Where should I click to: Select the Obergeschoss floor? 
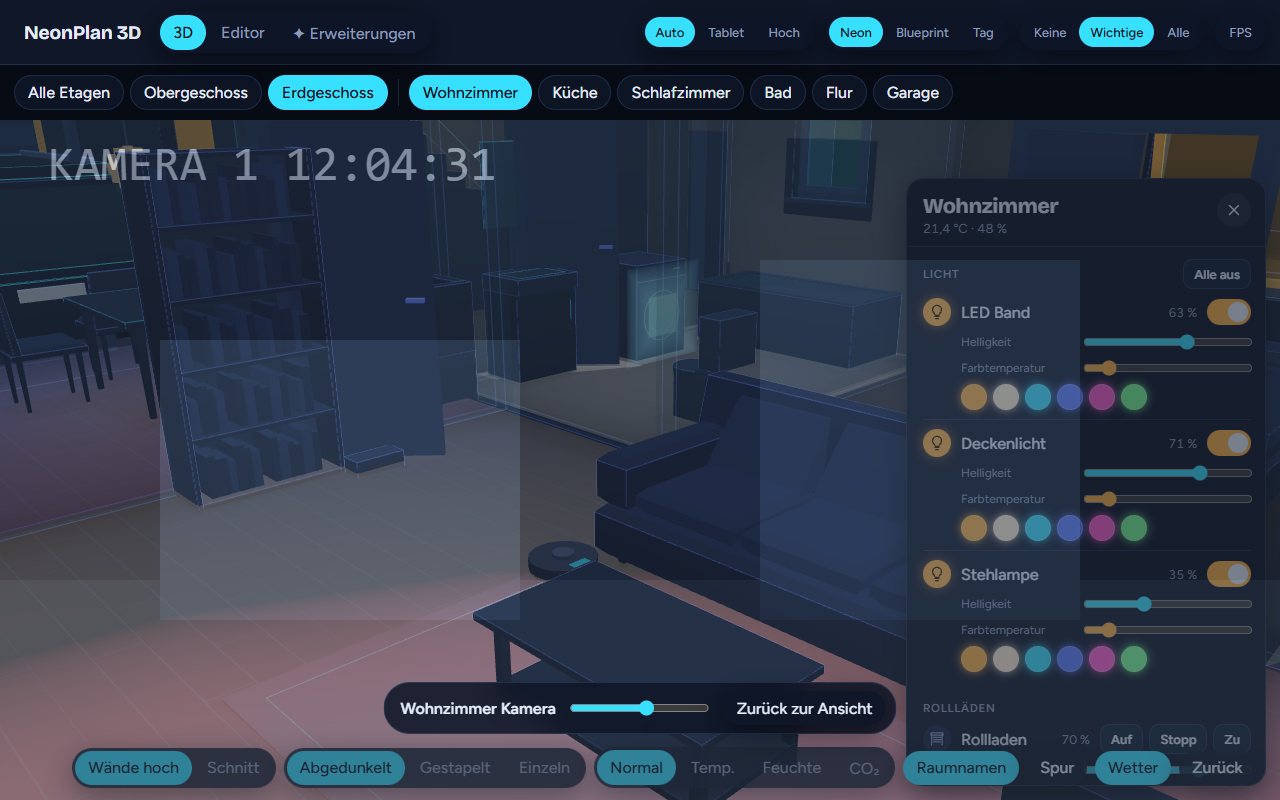196,93
